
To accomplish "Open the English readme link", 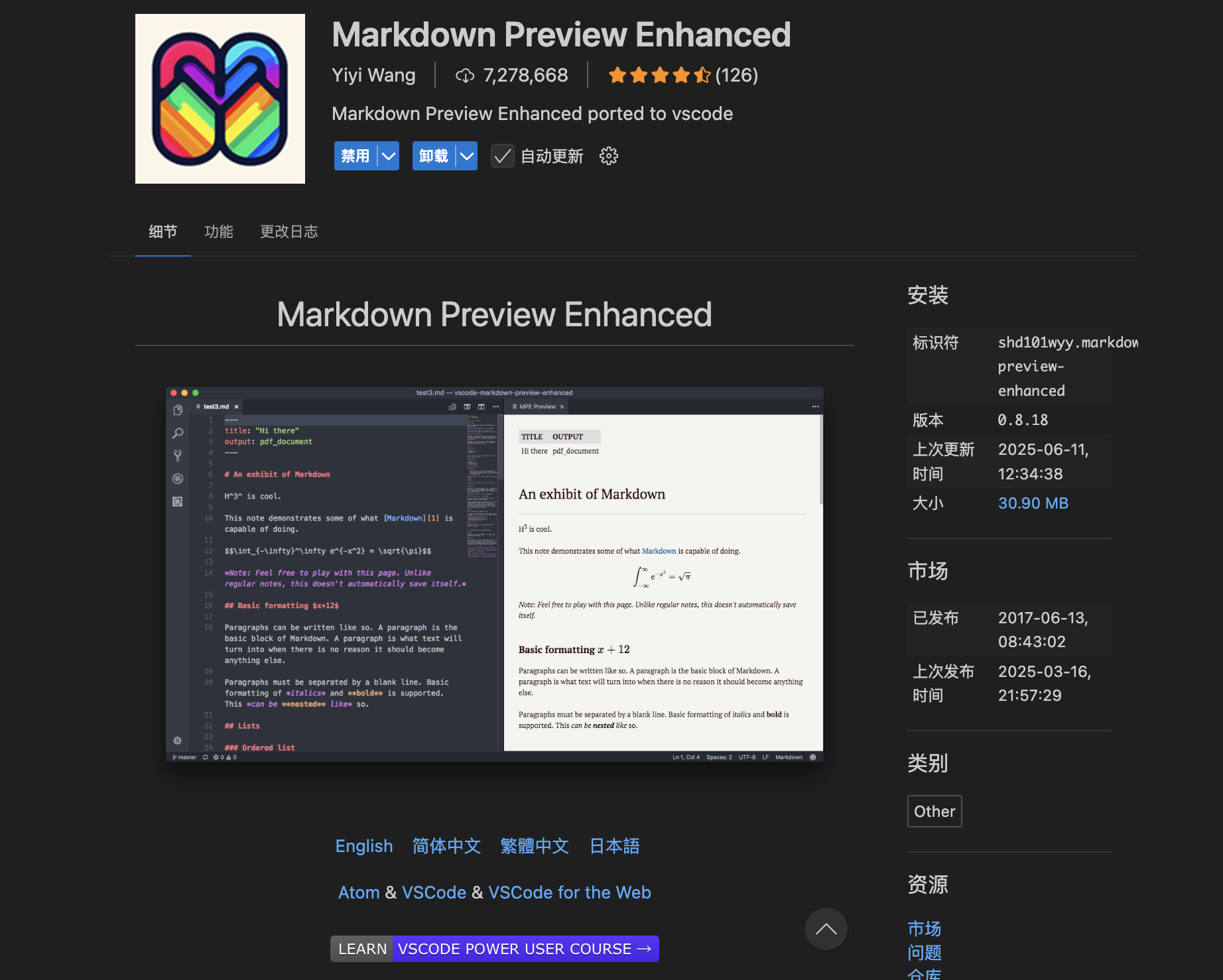I will [x=364, y=846].
